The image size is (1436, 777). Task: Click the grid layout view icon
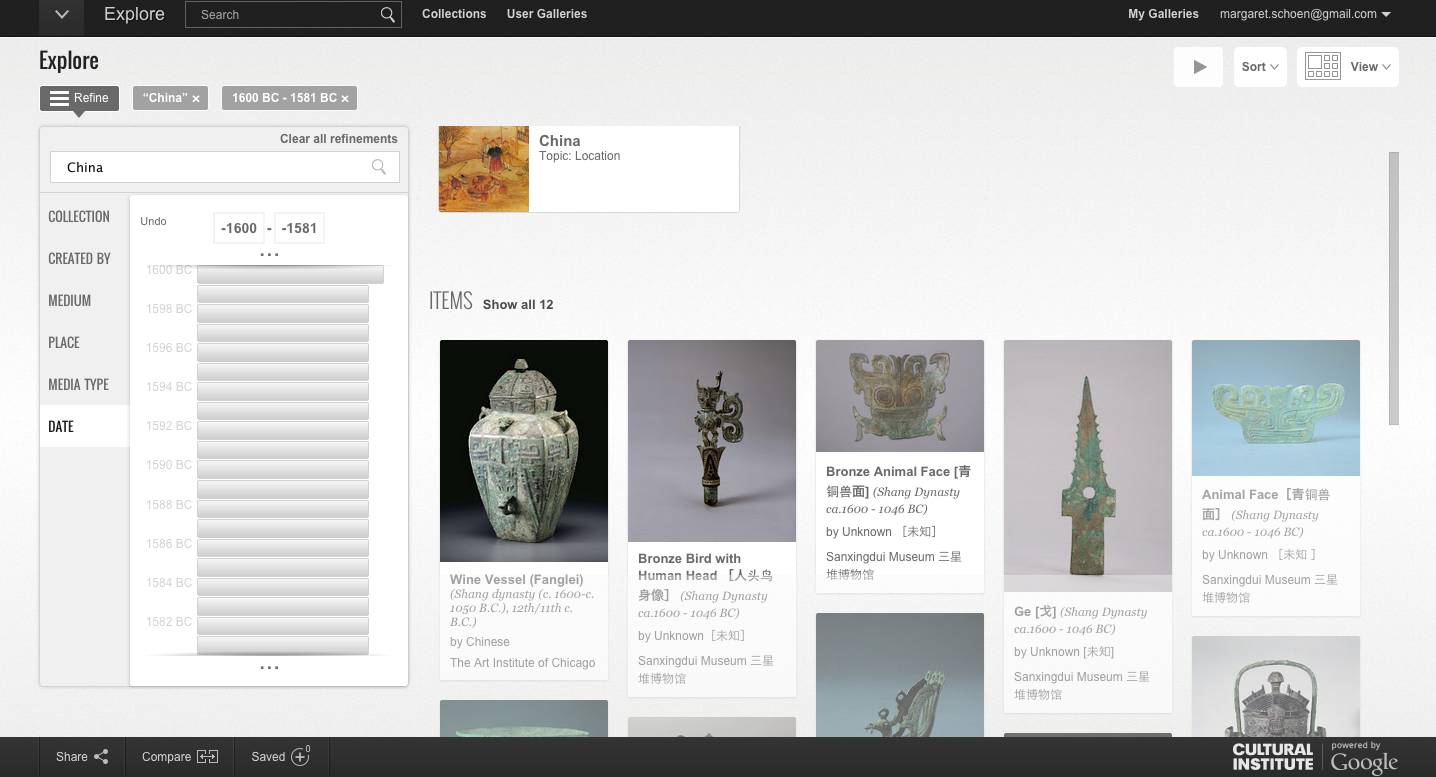click(1322, 67)
